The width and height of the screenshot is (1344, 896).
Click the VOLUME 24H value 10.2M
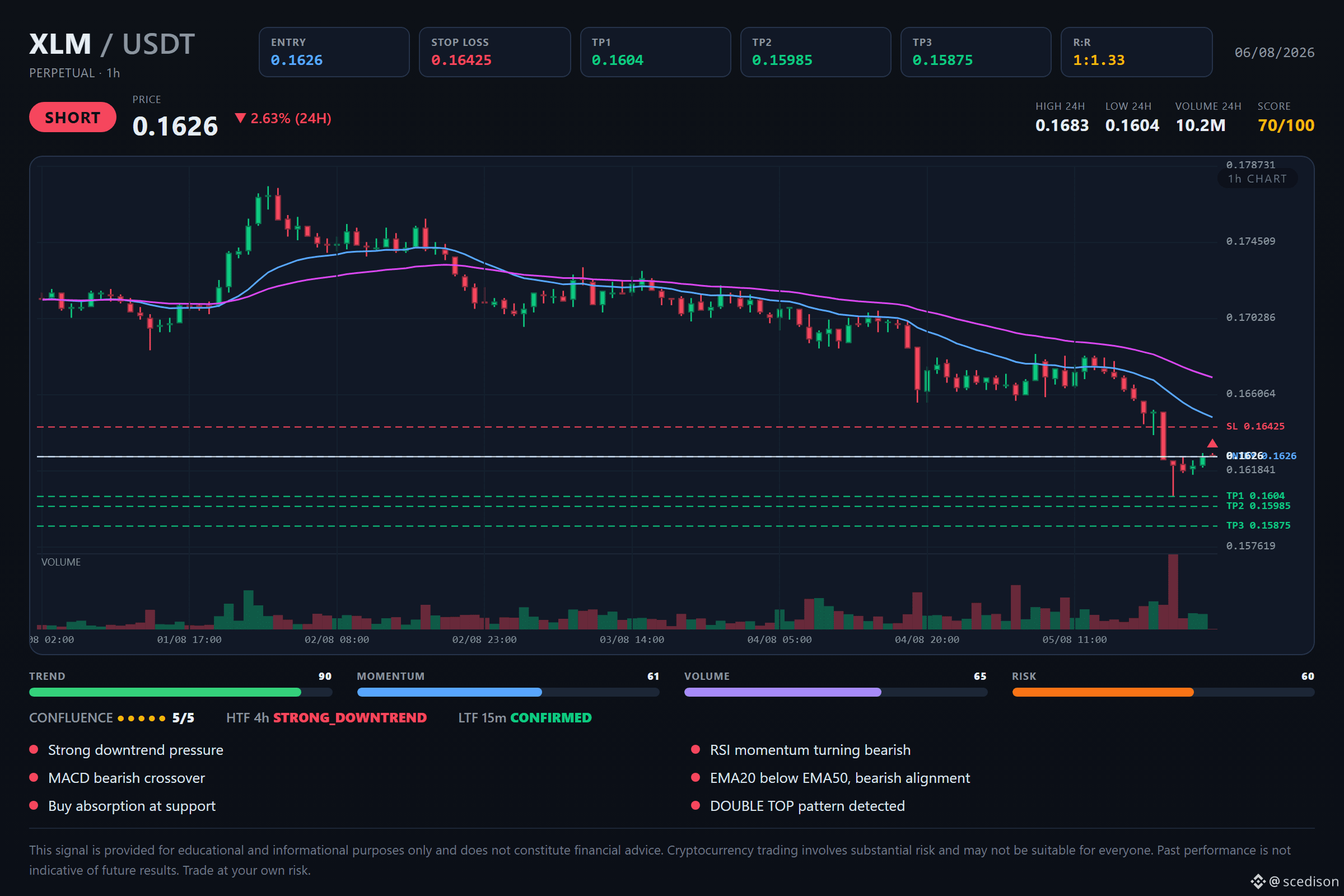coord(1201,125)
